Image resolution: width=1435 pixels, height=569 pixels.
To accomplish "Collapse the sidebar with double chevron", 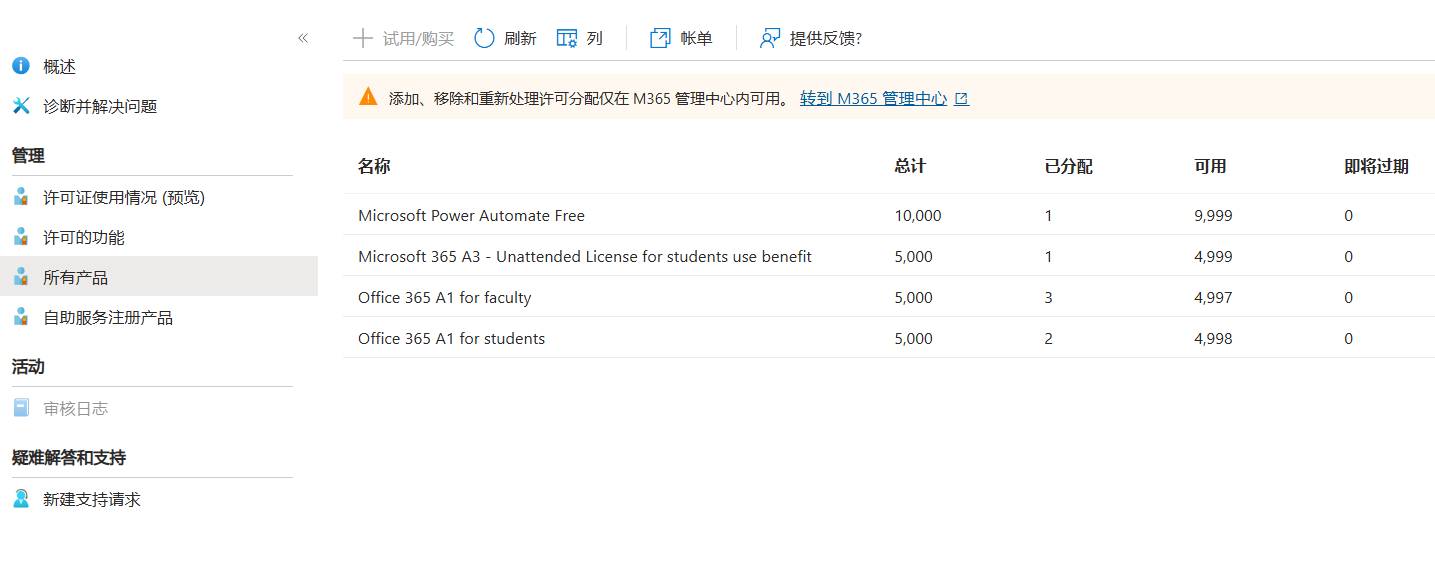I will click(x=303, y=38).
